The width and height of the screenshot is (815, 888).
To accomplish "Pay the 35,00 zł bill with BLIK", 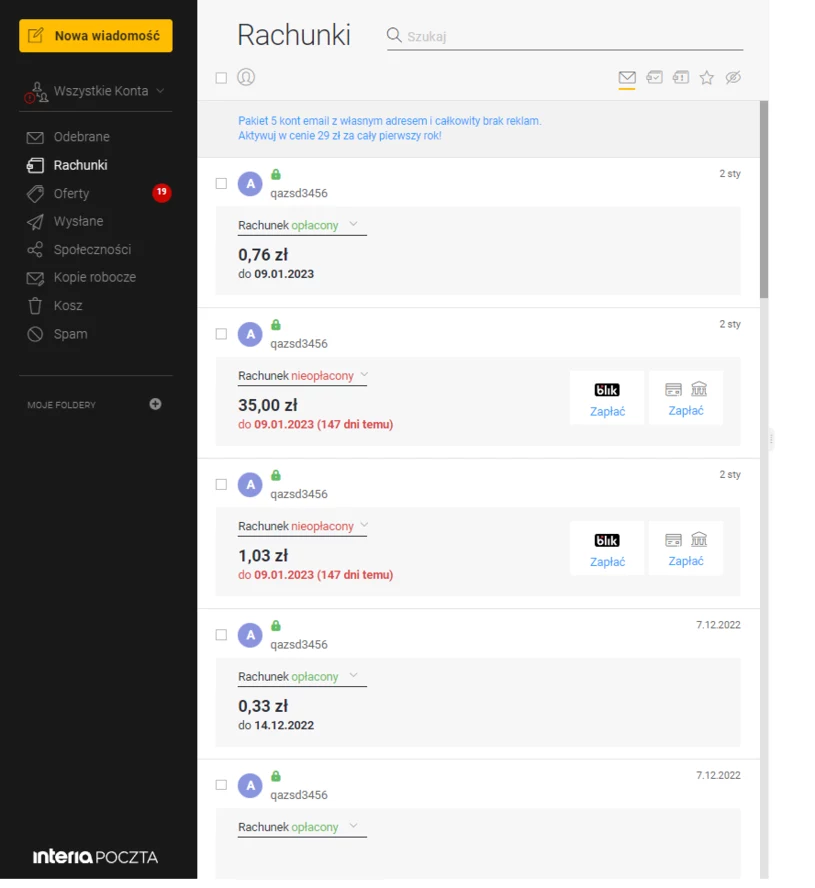I will pyautogui.click(x=607, y=398).
